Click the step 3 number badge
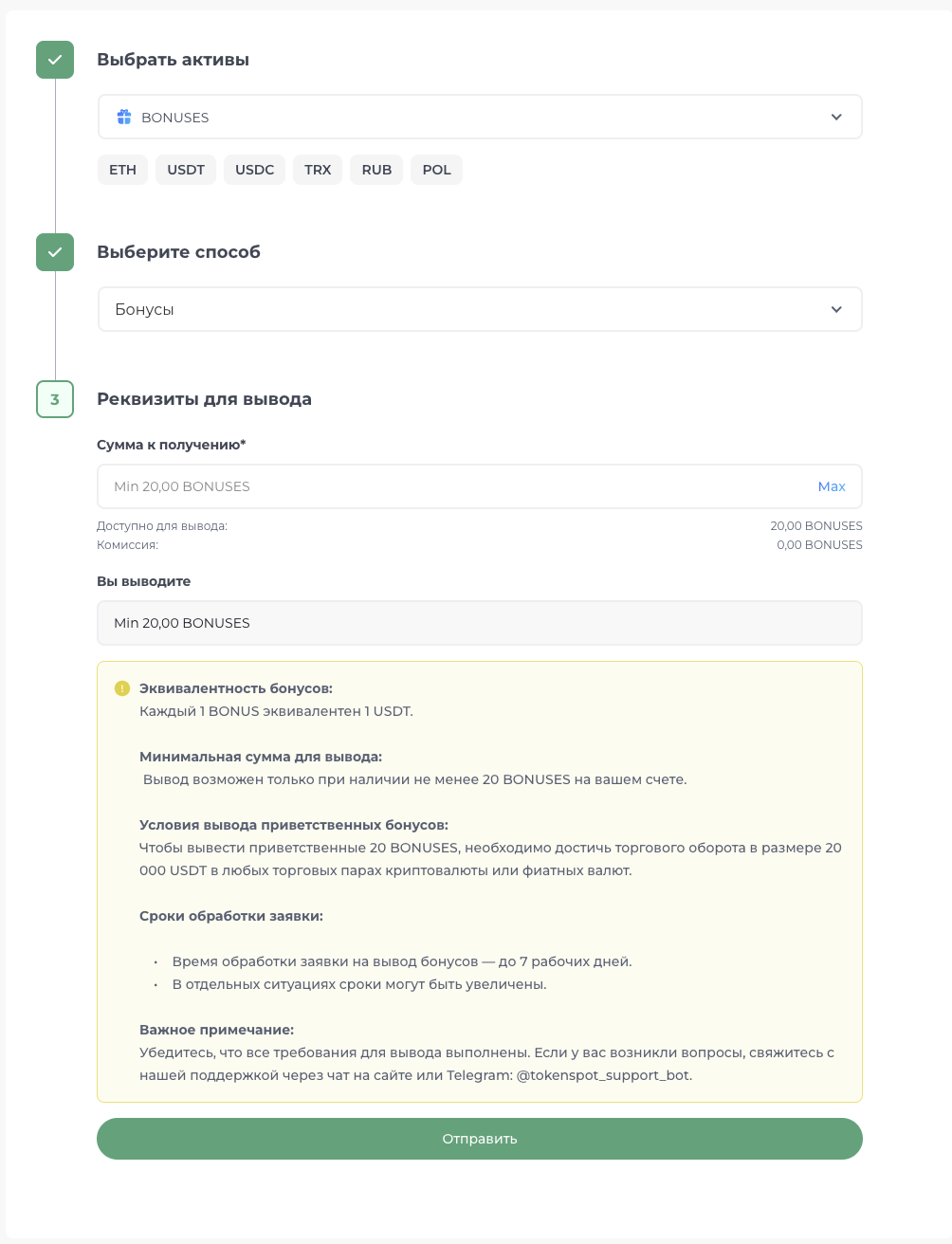The image size is (952, 1244). (55, 399)
